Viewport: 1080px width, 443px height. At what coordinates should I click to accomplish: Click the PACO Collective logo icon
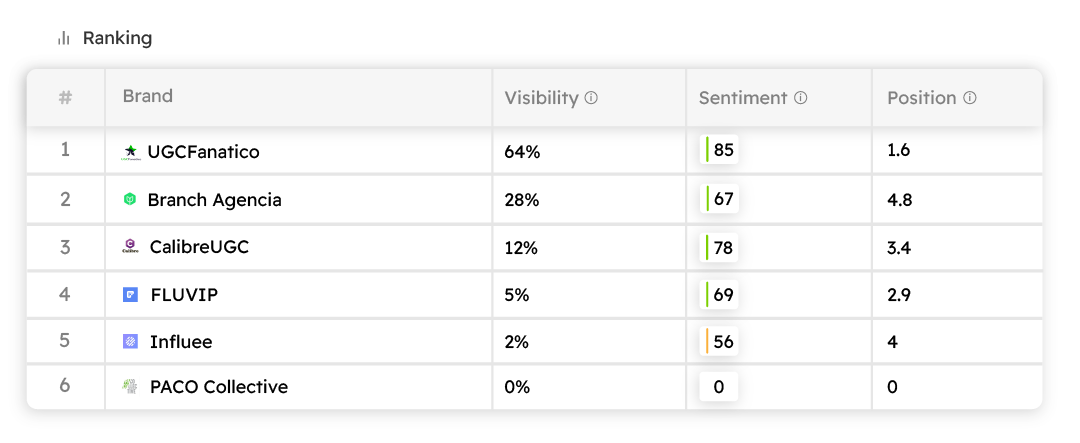(x=130, y=387)
